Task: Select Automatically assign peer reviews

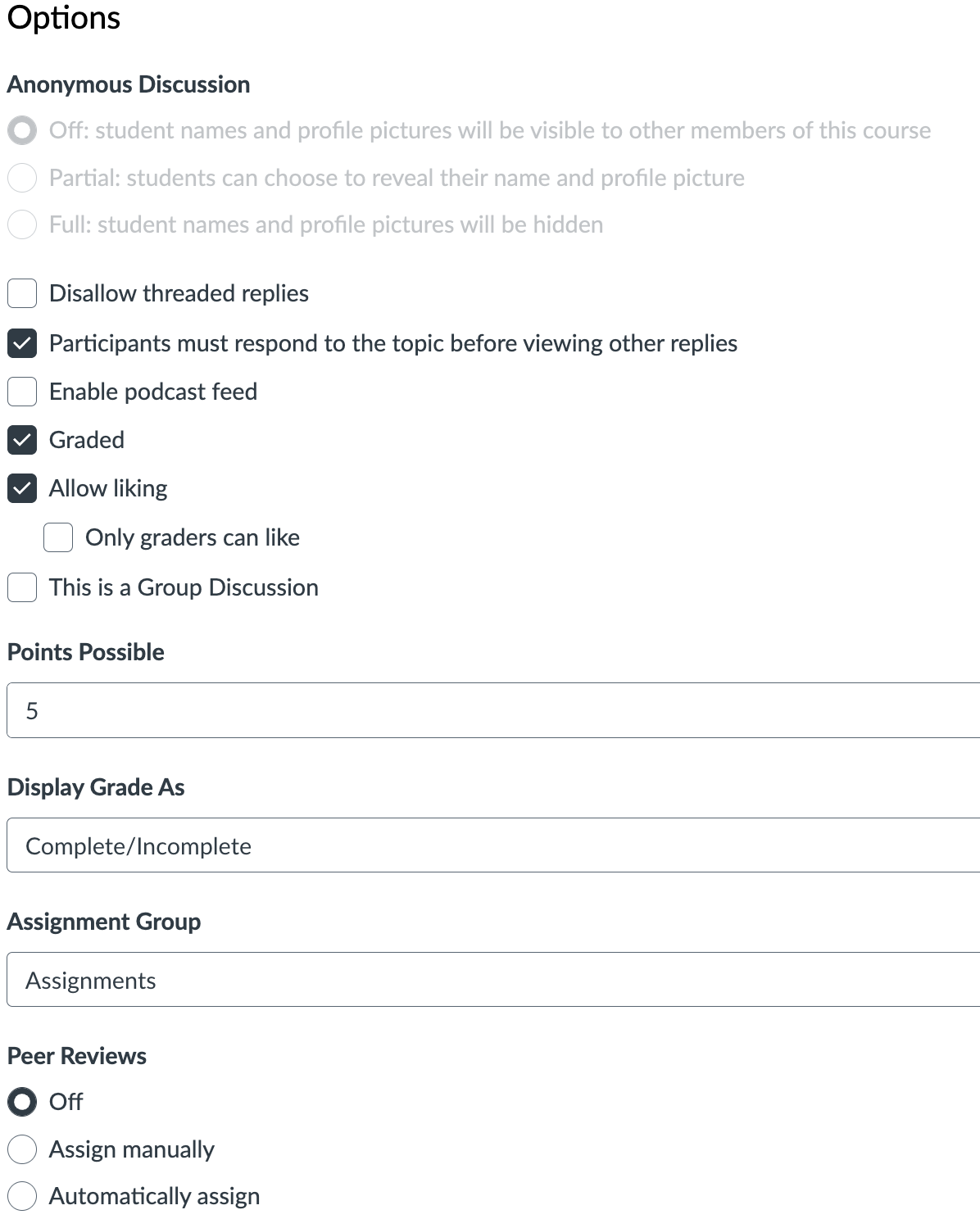Action: 22,1196
